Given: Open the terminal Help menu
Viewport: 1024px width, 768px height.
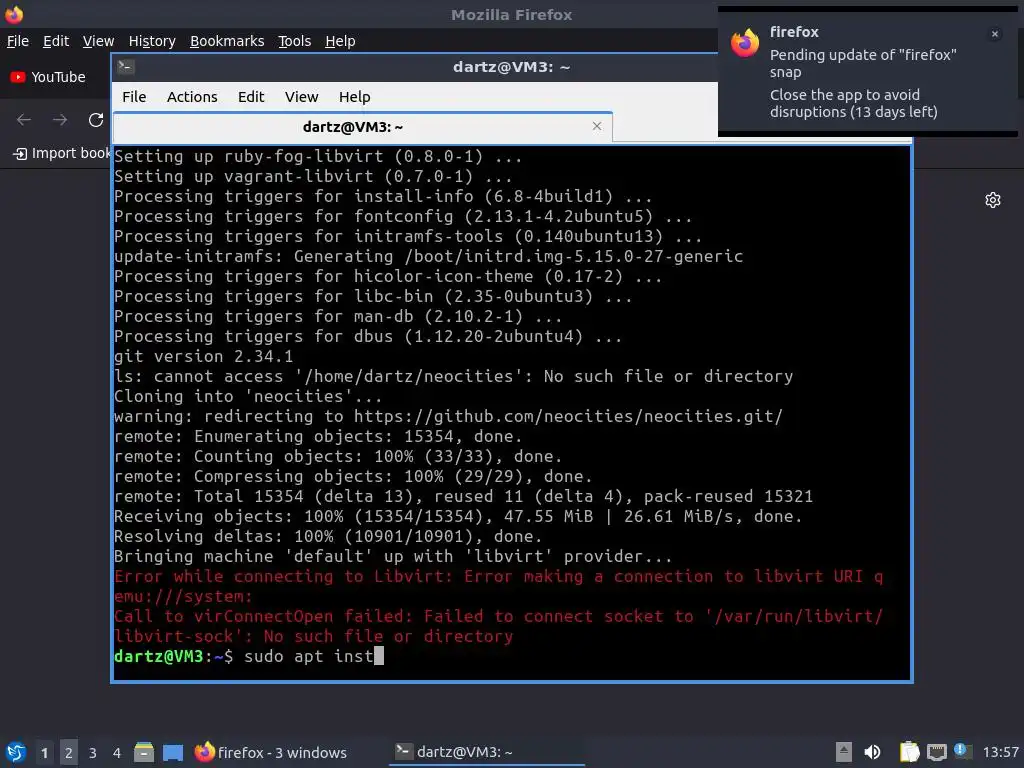Looking at the screenshot, I should (355, 97).
